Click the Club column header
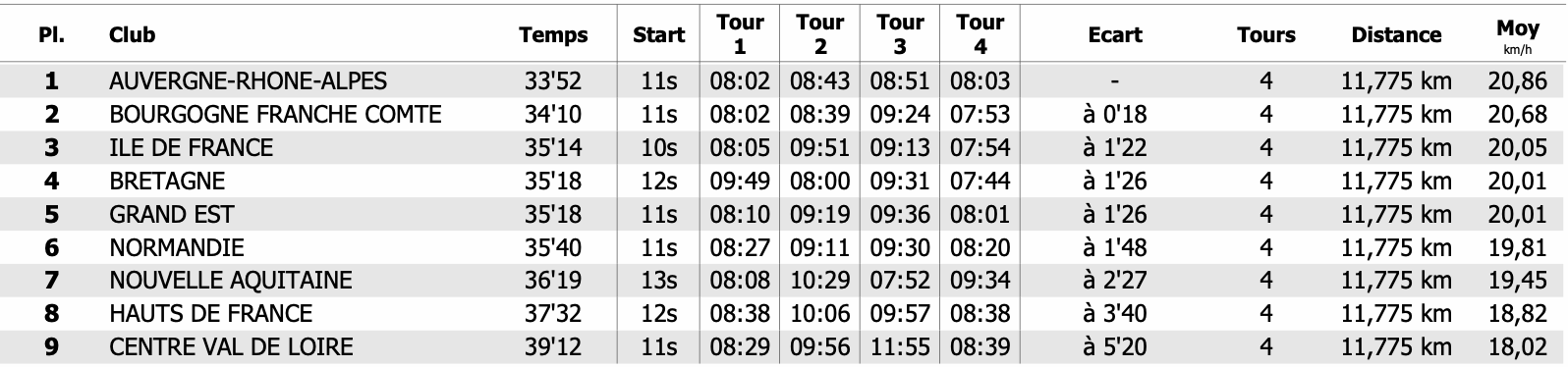Image resolution: width=1568 pixels, height=367 pixels. [x=133, y=35]
